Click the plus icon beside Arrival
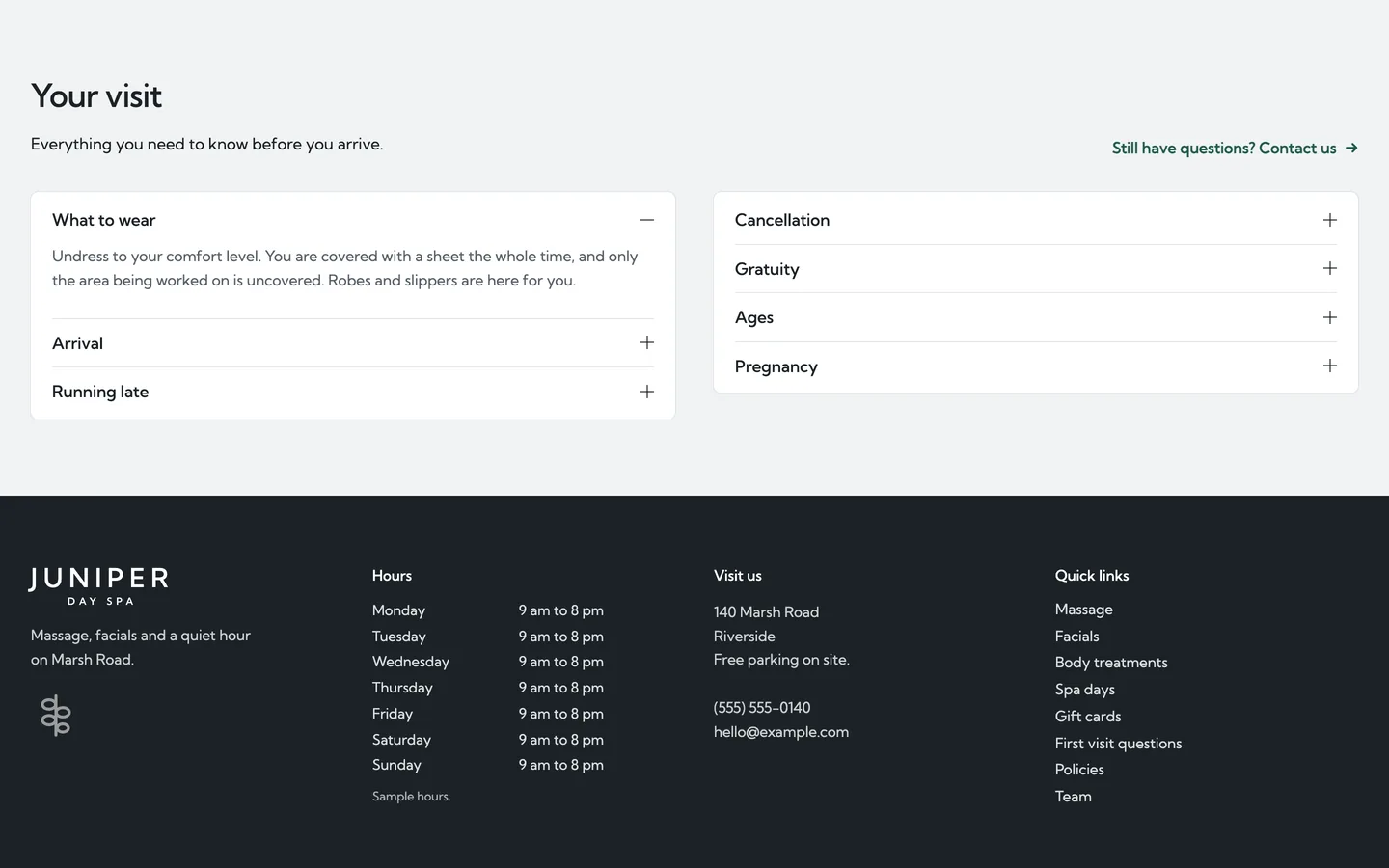The image size is (1389, 868). 647,342
